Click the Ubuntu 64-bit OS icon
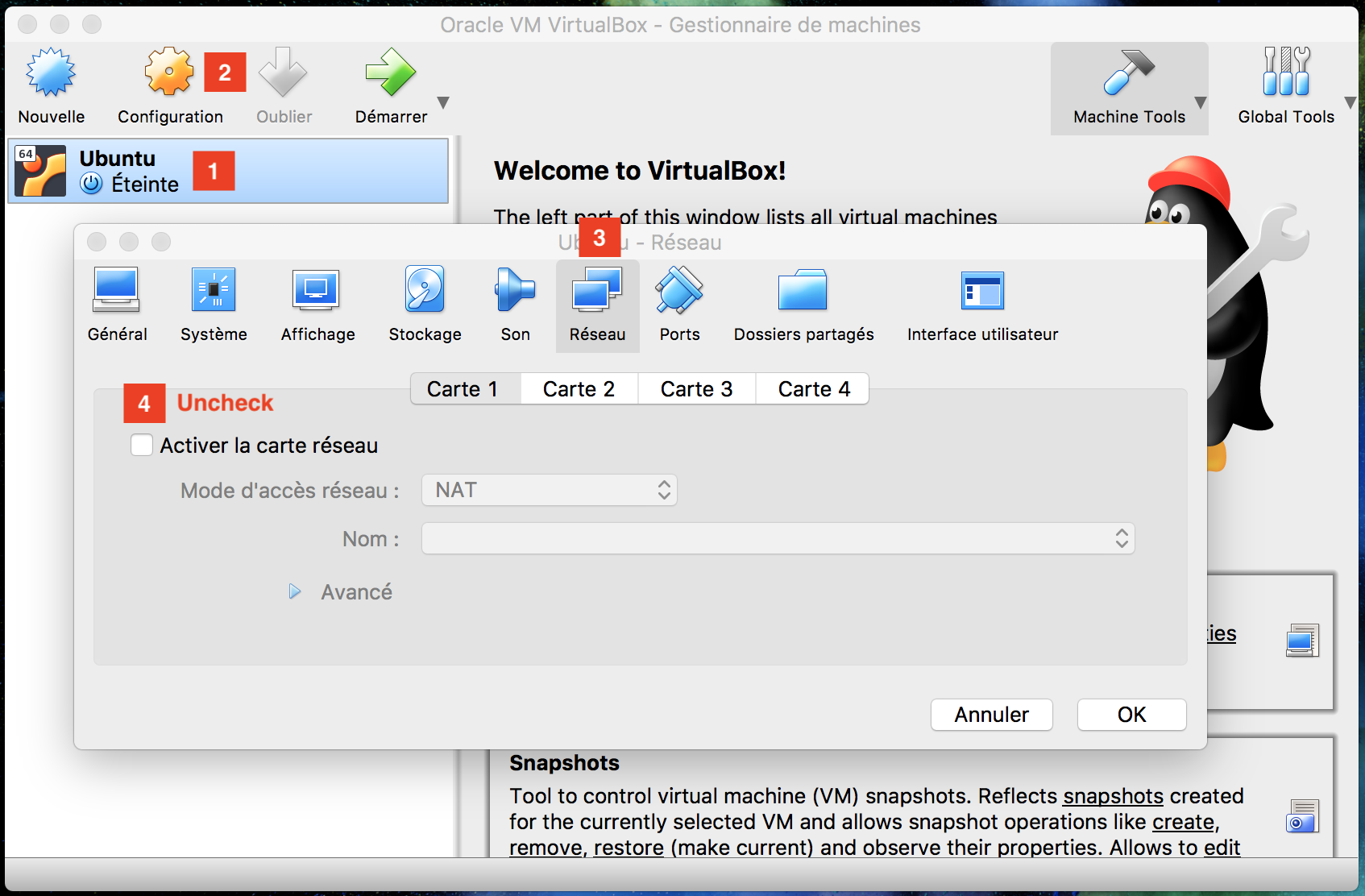Screen dimensions: 1365x896 pyautogui.click(x=40, y=171)
